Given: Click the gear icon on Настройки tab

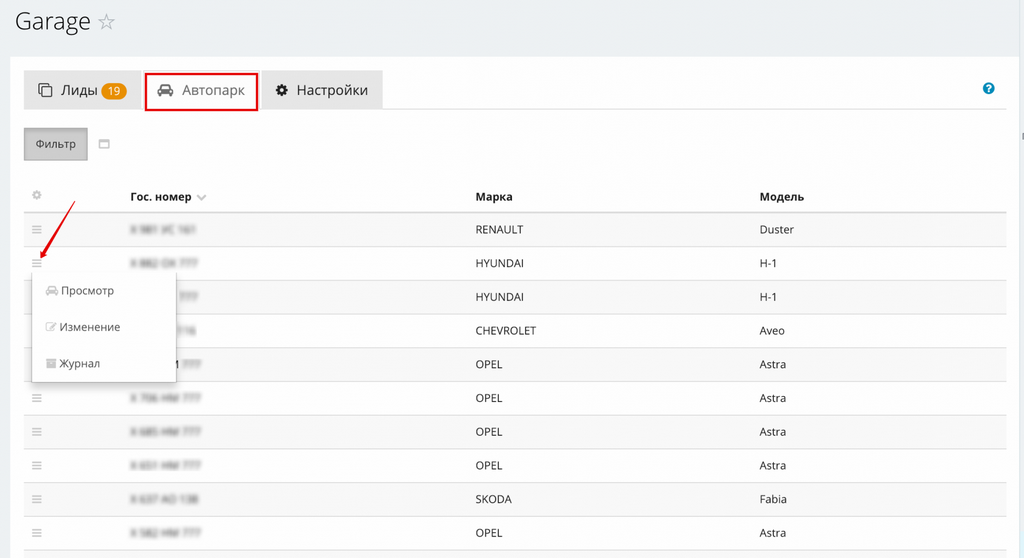Looking at the screenshot, I should 281,90.
